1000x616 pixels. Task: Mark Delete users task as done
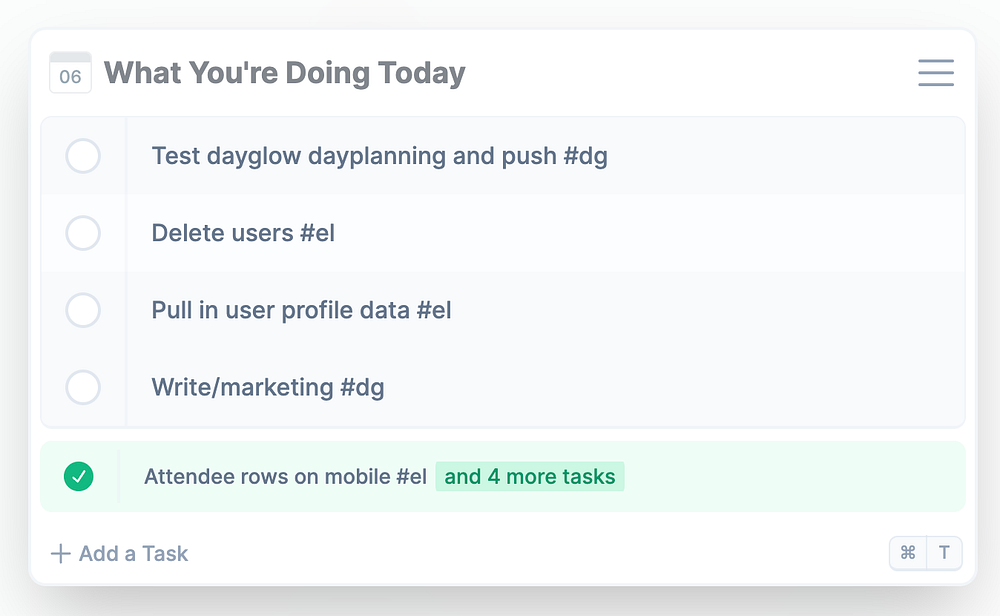83,233
